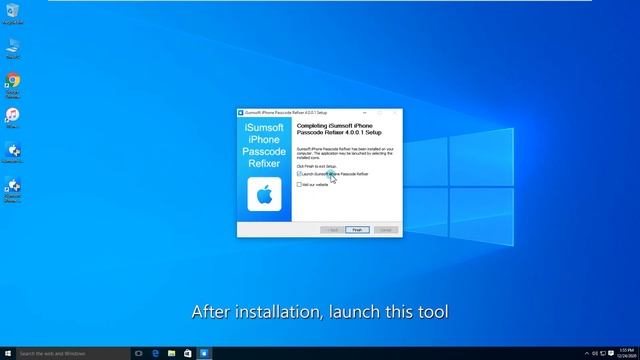Click the greyed-out Cancel button
640x360 pixels.
tap(386, 230)
